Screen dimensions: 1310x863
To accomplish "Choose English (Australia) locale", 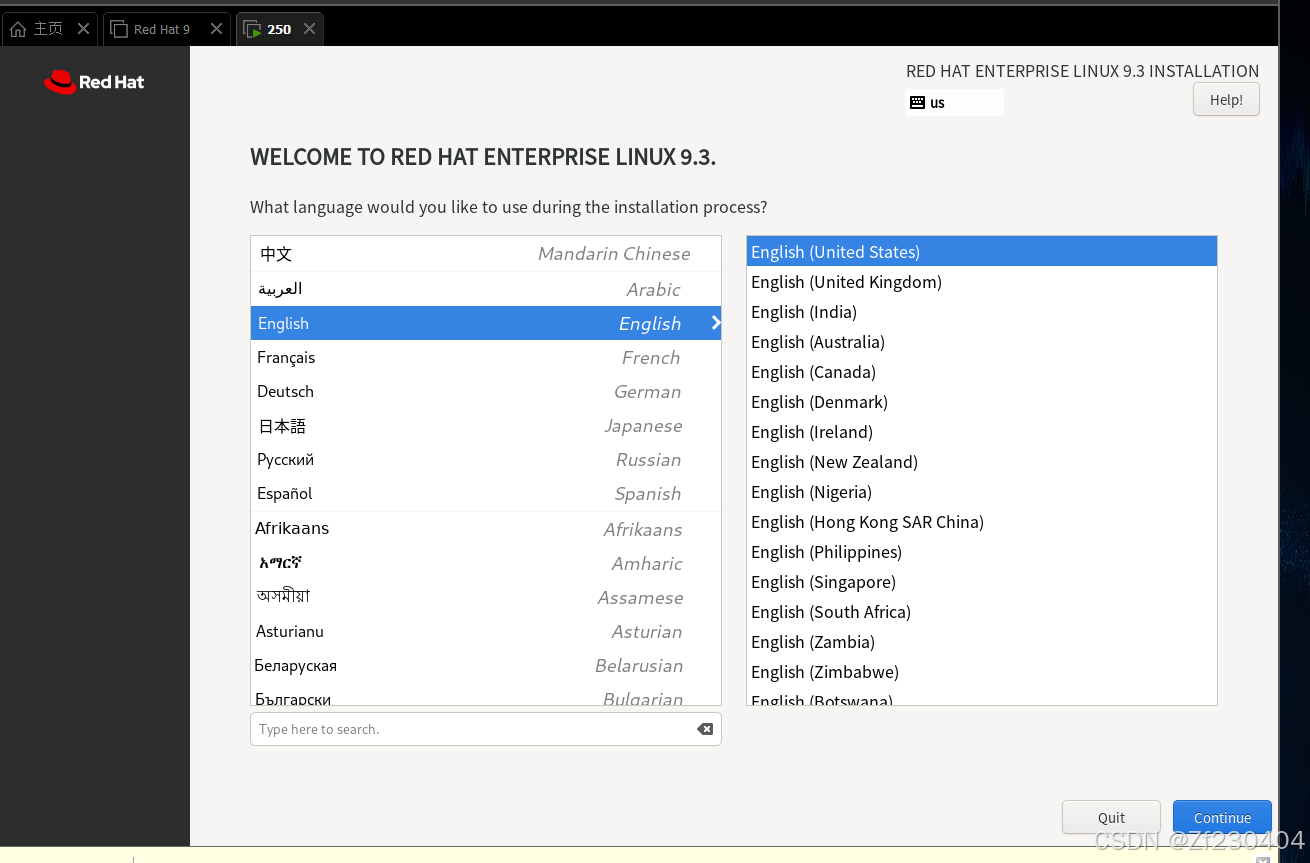I will pyautogui.click(x=981, y=342).
